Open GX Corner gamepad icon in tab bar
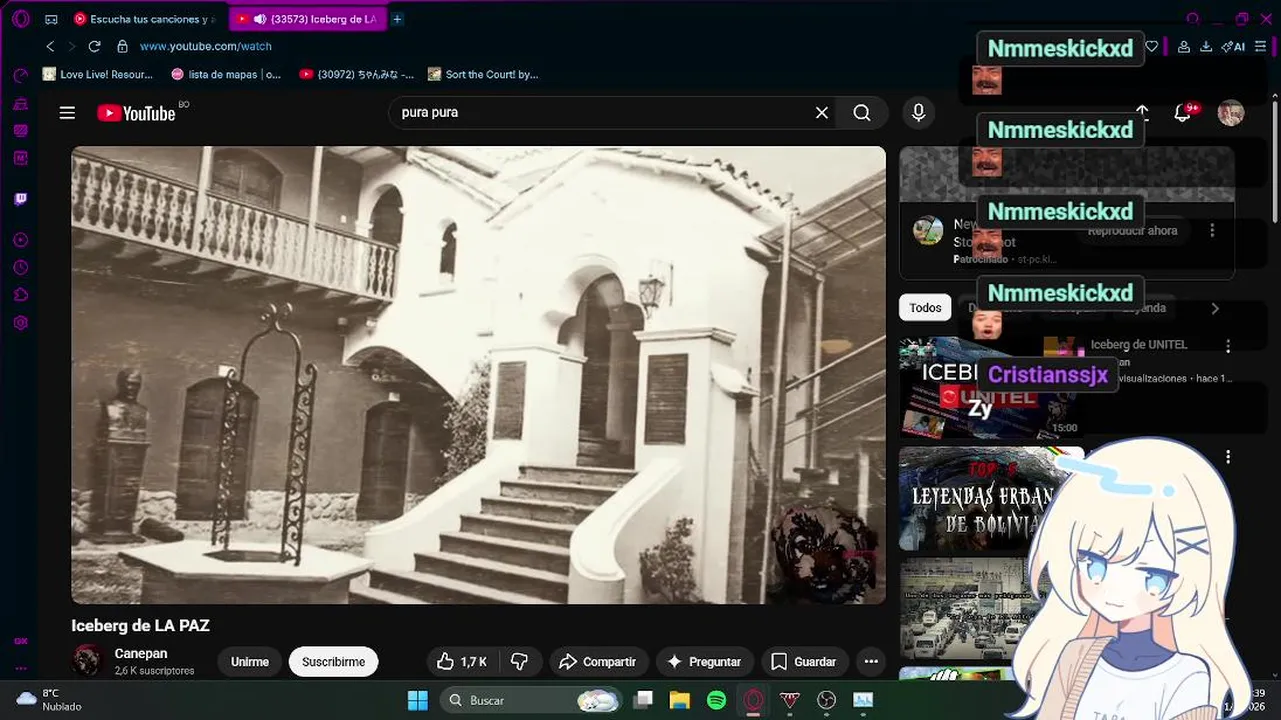The width and height of the screenshot is (1281, 720). 51,19
